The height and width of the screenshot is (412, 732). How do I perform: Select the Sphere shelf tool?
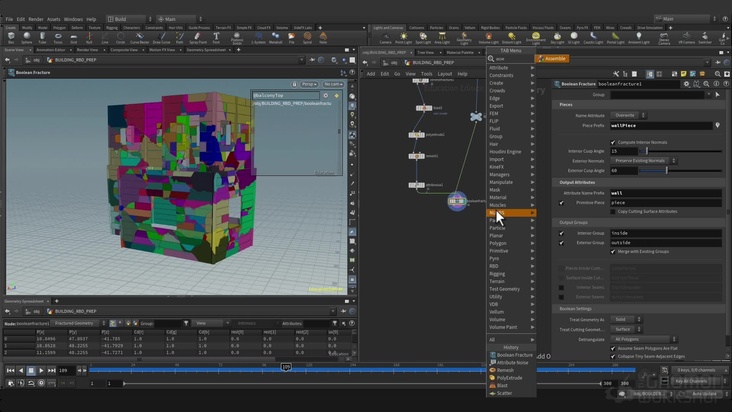click(27, 38)
